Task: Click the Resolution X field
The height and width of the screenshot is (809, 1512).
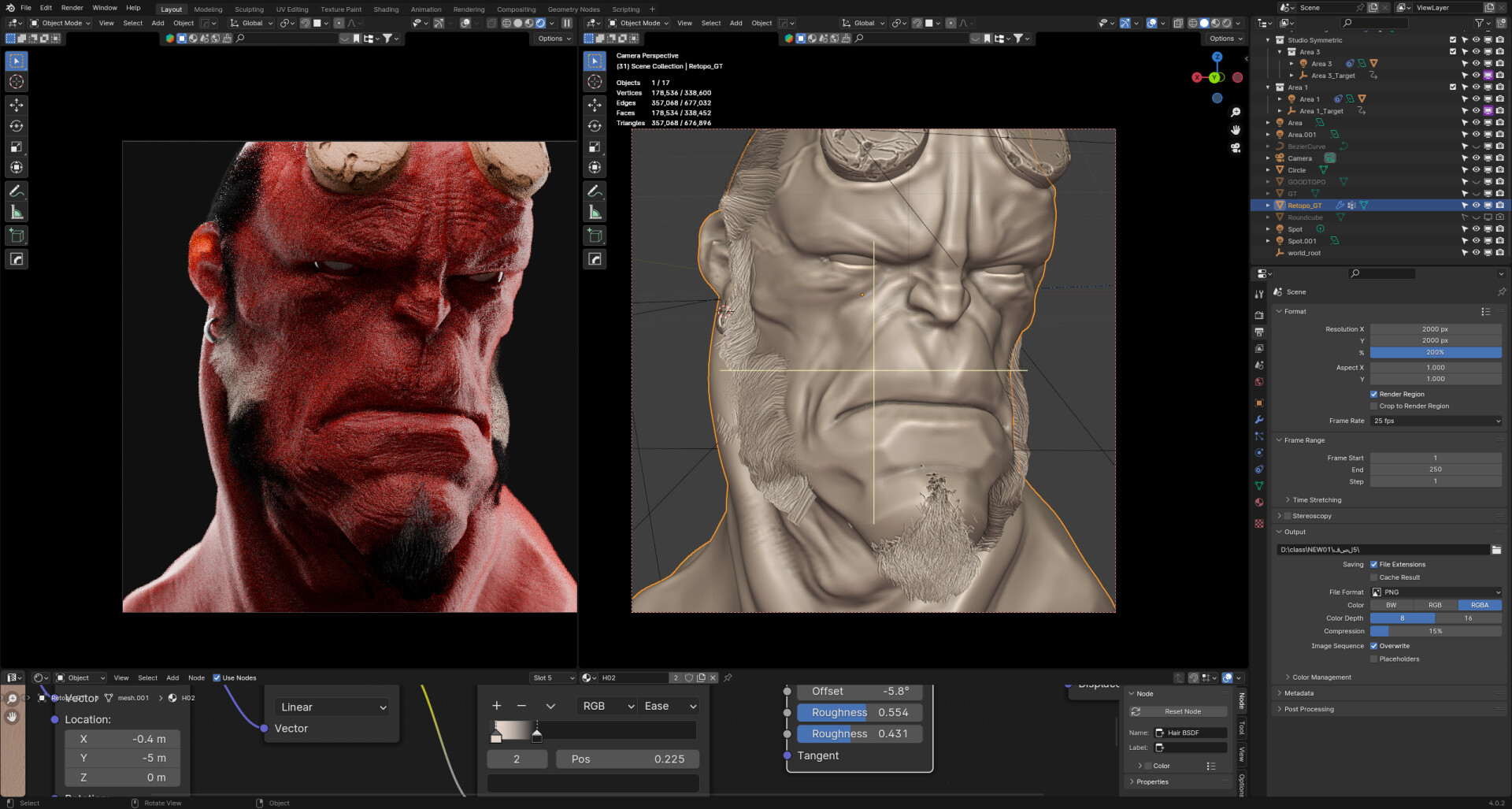Action: tap(1435, 329)
